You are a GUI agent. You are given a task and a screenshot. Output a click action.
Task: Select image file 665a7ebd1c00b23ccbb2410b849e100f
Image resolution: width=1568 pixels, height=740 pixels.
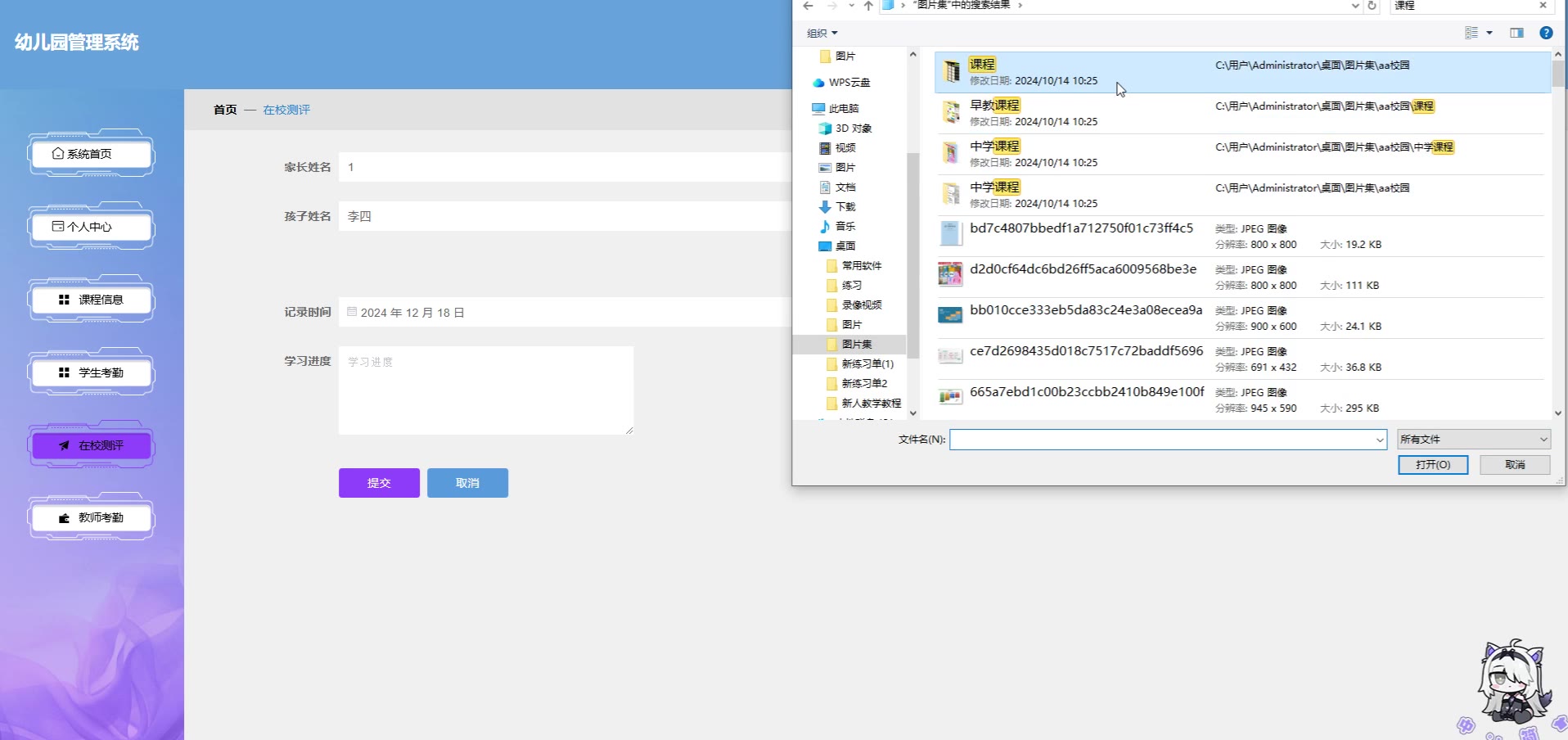(x=1242, y=399)
